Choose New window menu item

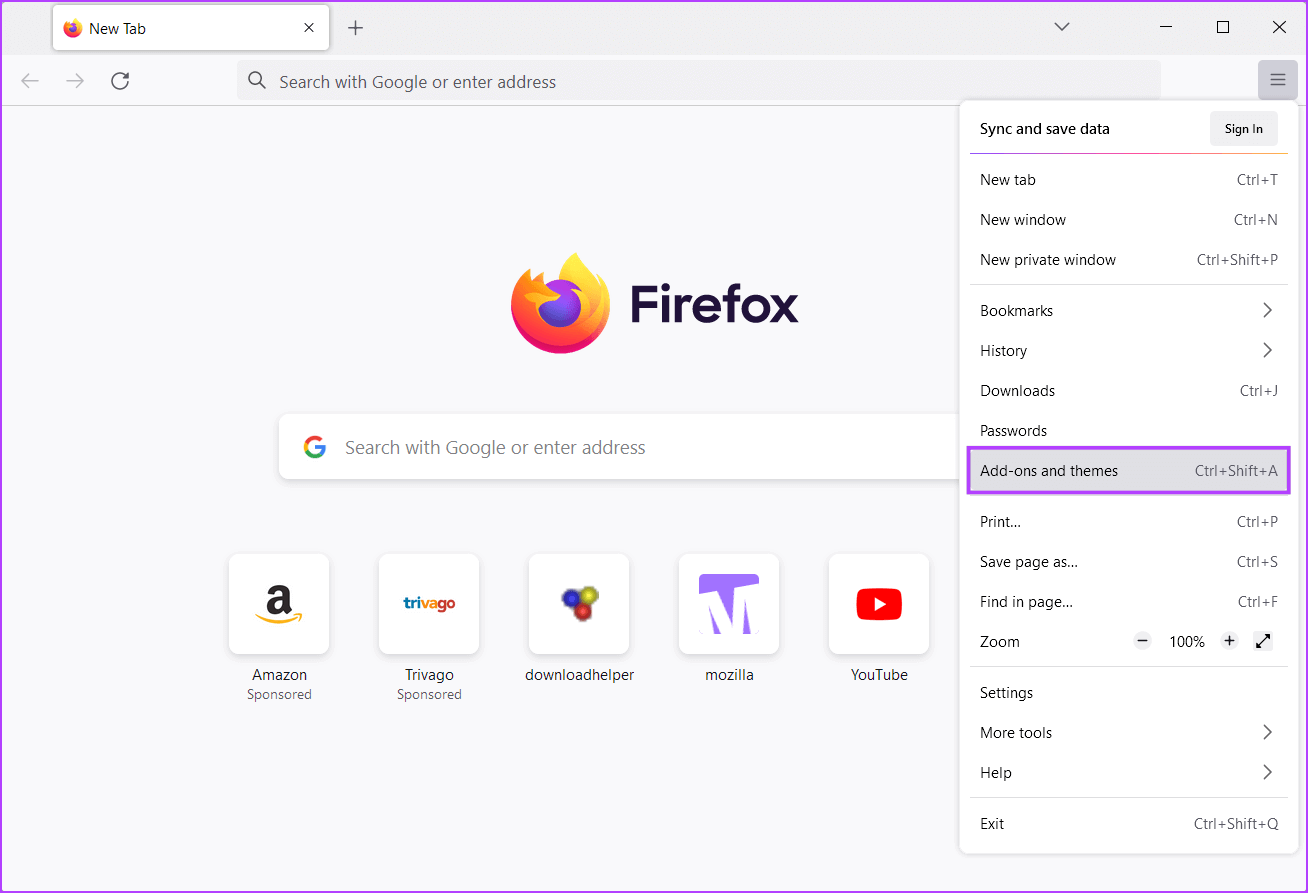coord(1129,220)
